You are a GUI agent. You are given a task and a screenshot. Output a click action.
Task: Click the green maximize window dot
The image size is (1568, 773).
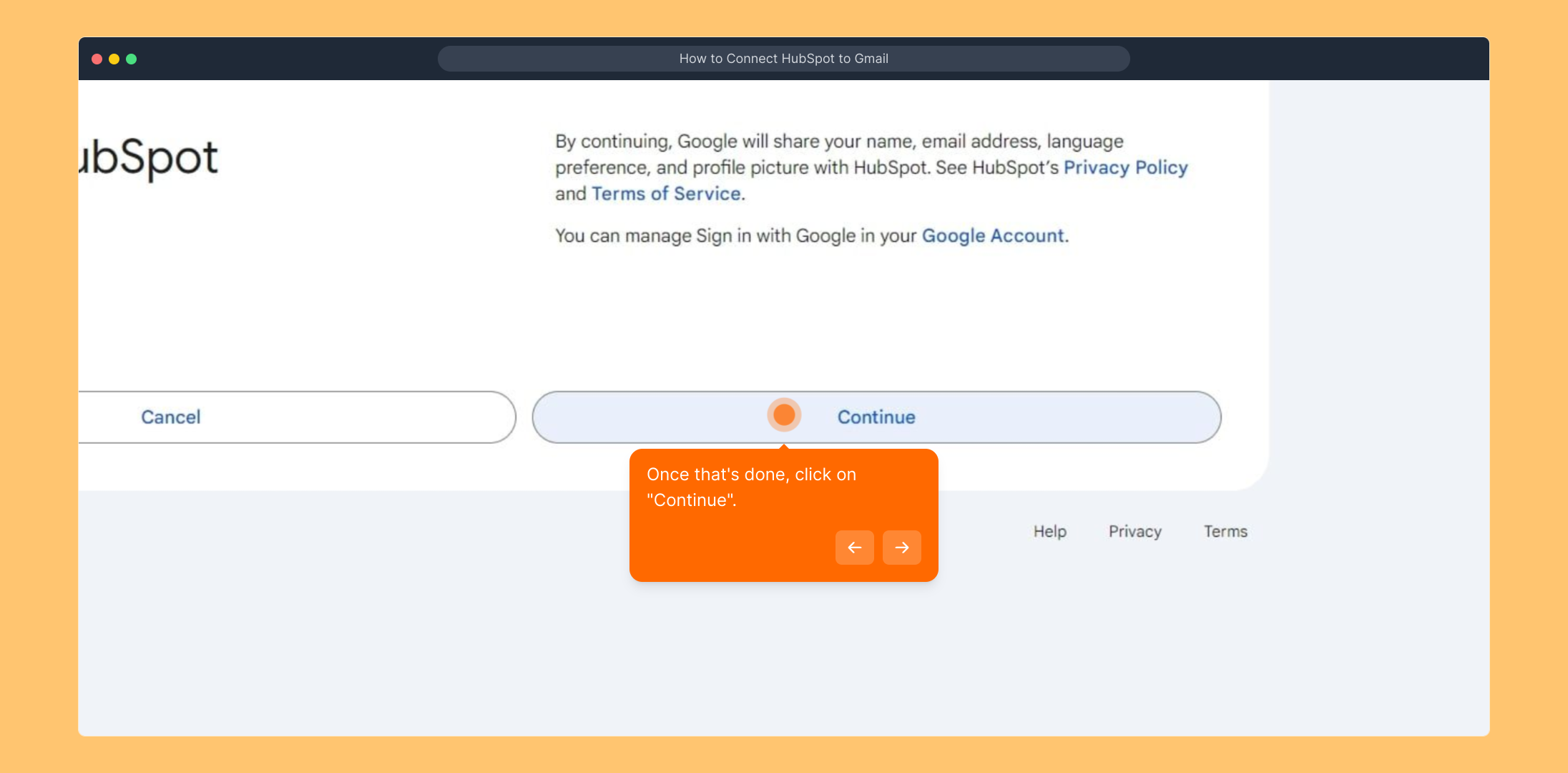click(132, 59)
